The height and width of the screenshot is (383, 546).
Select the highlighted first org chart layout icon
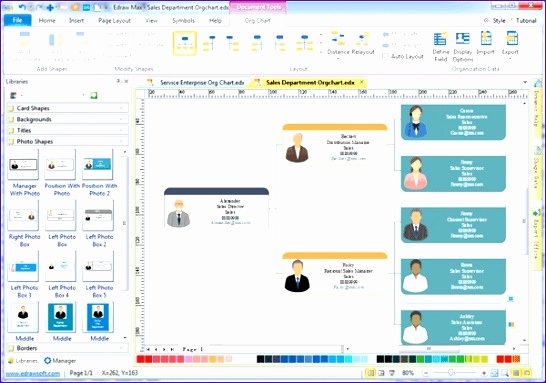pos(185,43)
